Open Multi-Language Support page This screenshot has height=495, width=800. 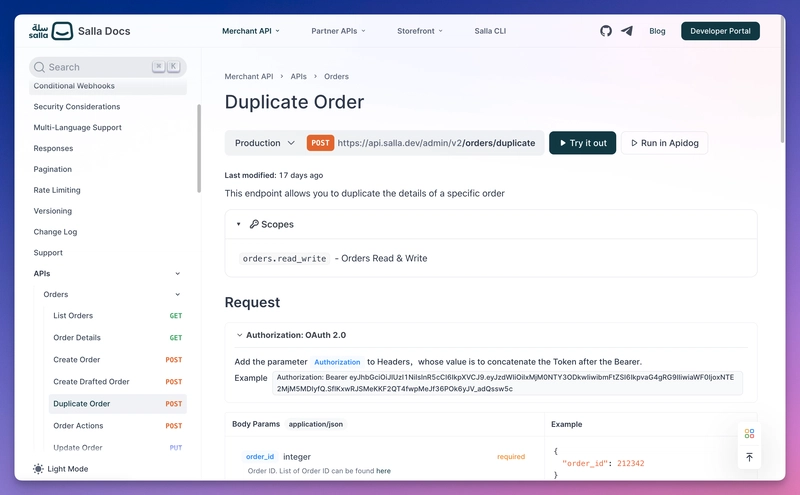pos(77,128)
